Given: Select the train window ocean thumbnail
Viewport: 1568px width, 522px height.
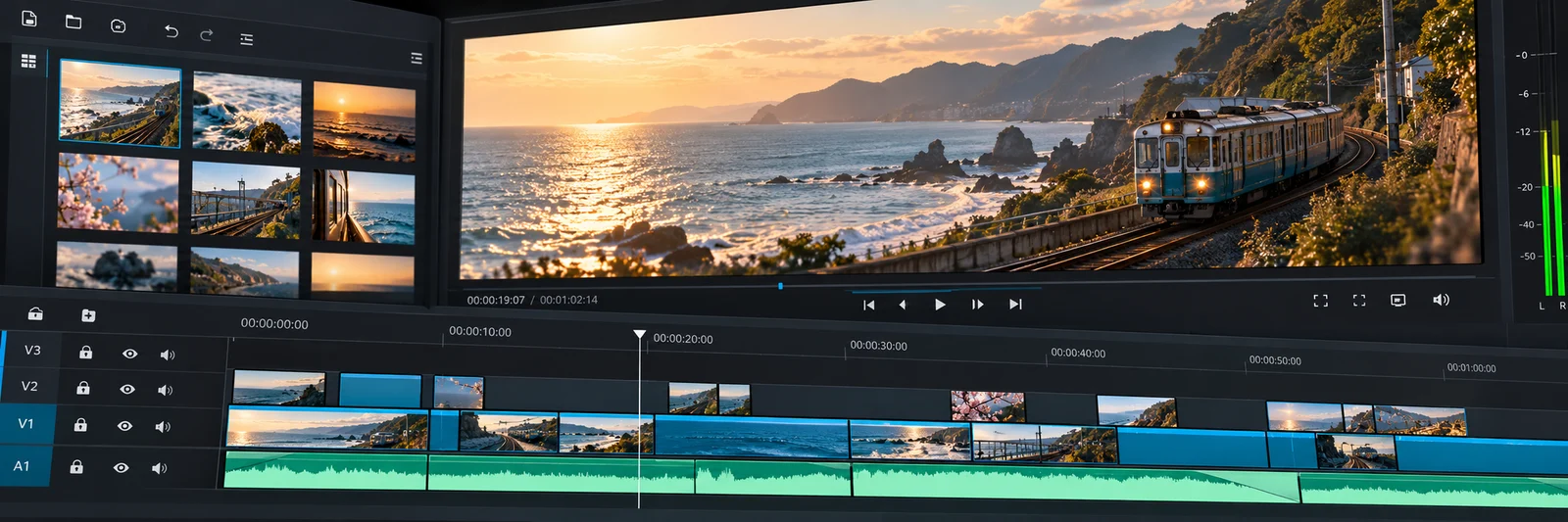Looking at the screenshot, I should (x=364, y=207).
